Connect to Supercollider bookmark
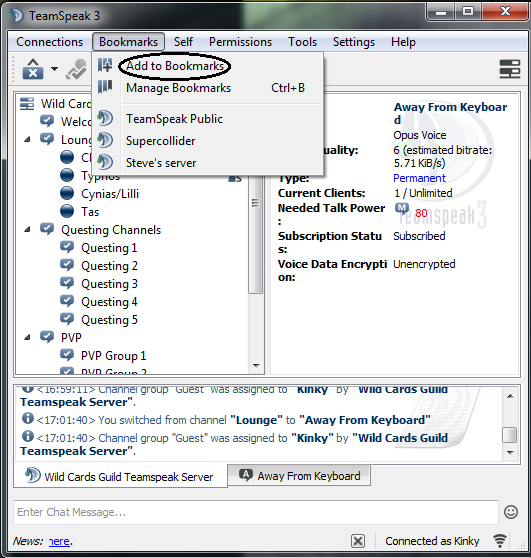531x558 pixels. pyautogui.click(x=161, y=141)
